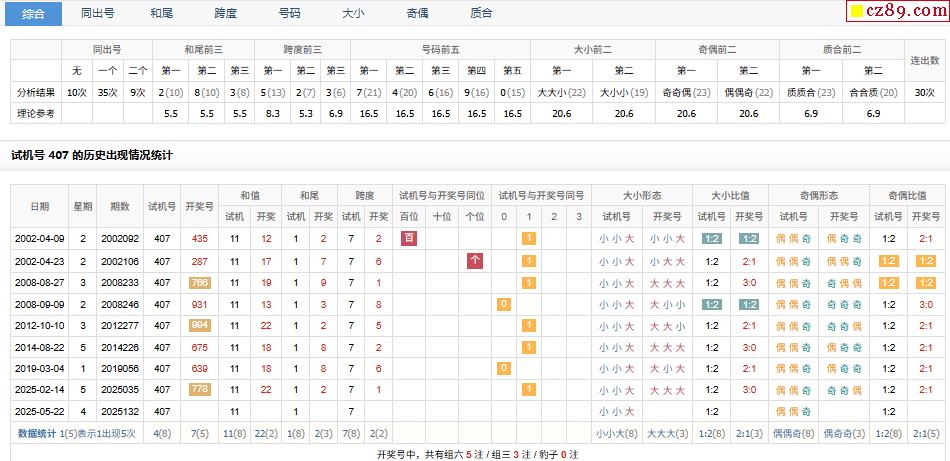Click orange 0 badge in 2008-09-09 row

(504, 304)
